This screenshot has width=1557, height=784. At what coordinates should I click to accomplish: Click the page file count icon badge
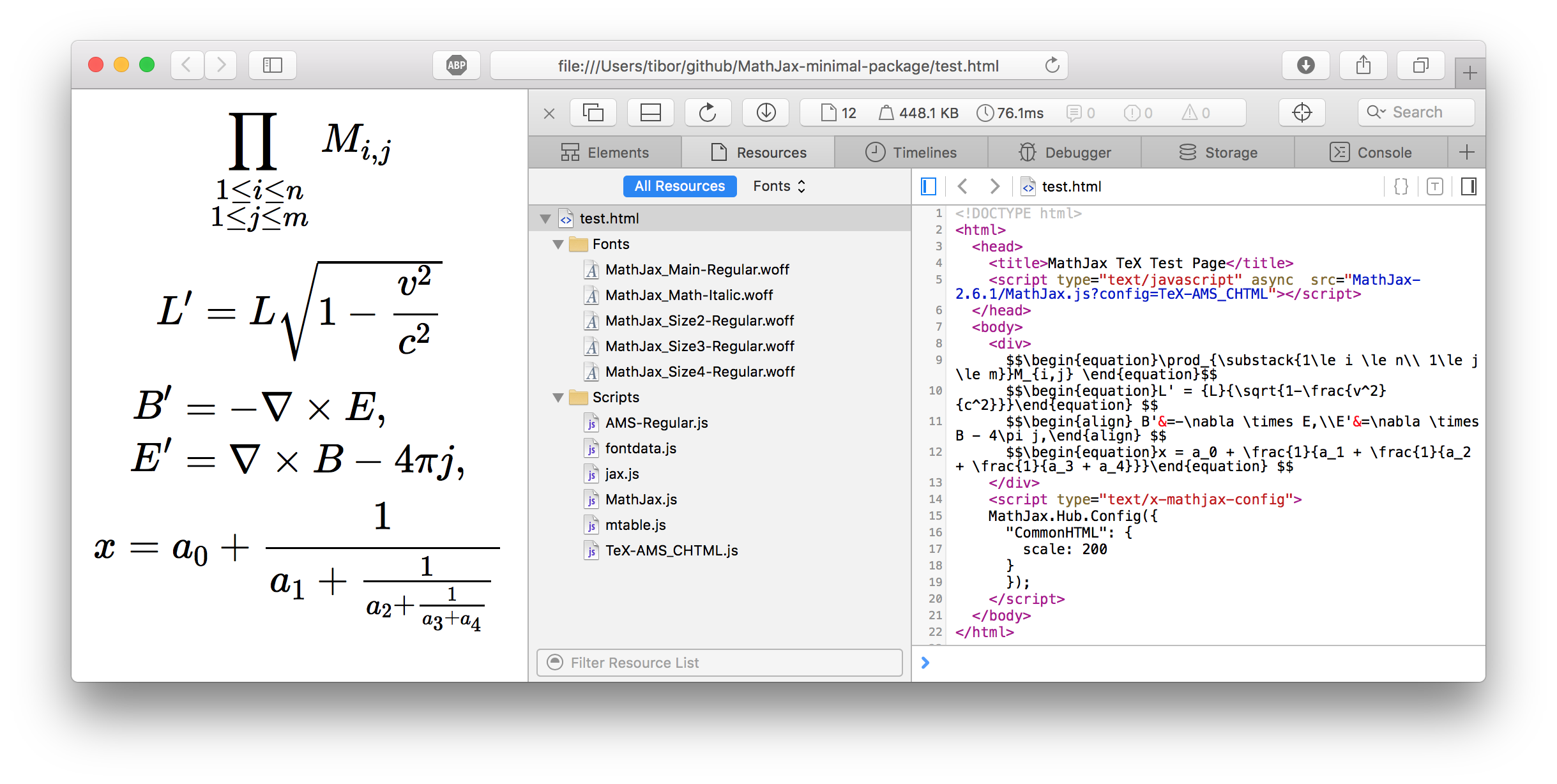[836, 112]
